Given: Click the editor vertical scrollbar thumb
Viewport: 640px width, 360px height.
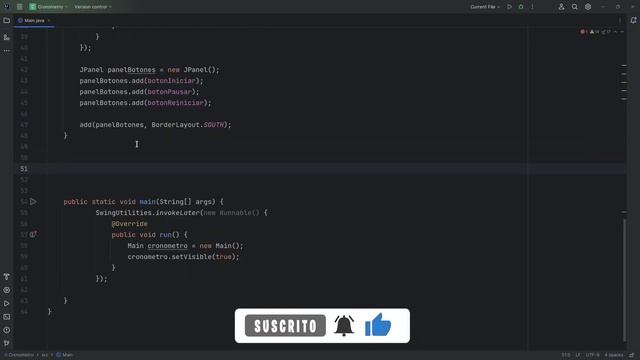Looking at the screenshot, I should [624, 280].
